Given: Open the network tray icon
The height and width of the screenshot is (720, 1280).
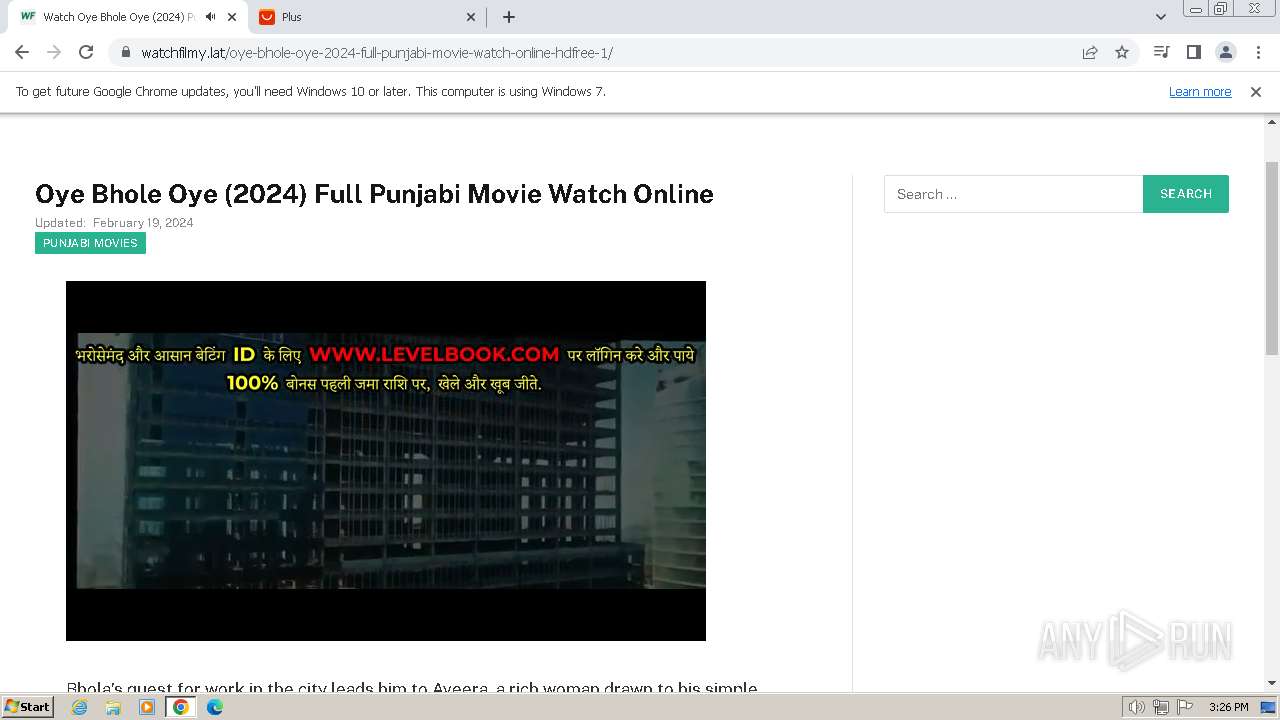Looking at the screenshot, I should pos(1161,707).
